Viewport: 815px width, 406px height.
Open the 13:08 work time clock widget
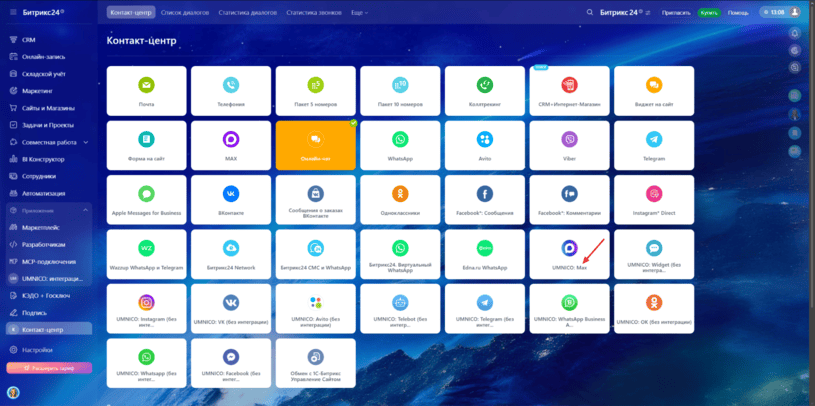(x=775, y=13)
